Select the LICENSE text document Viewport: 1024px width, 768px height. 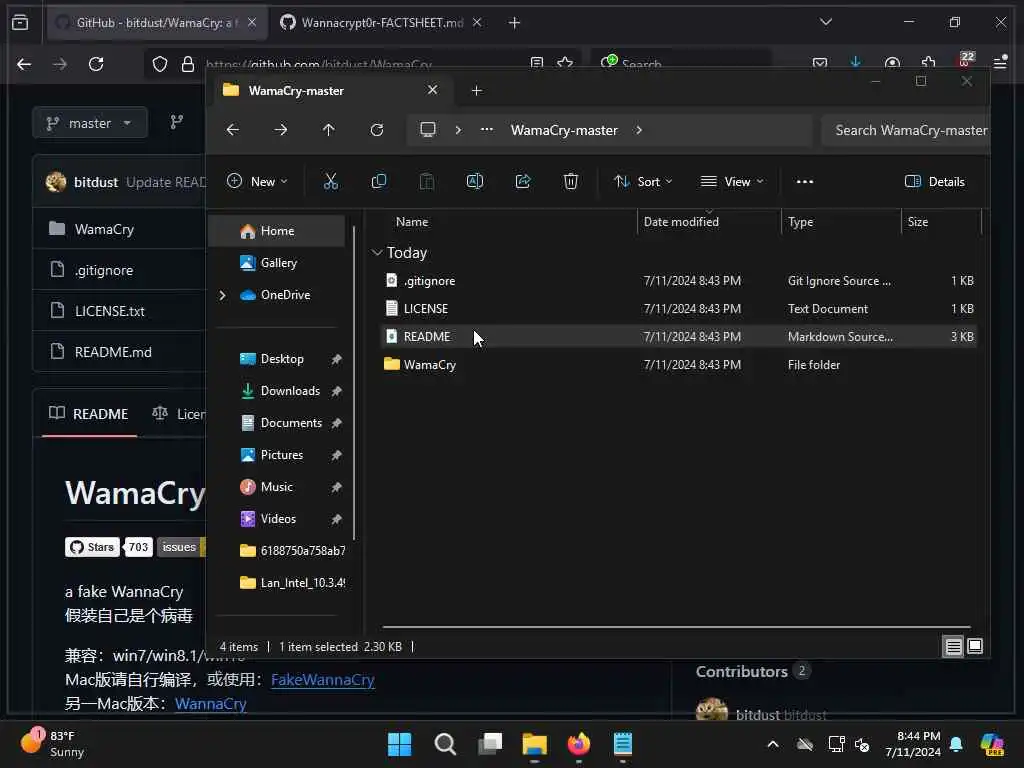(x=678, y=309)
